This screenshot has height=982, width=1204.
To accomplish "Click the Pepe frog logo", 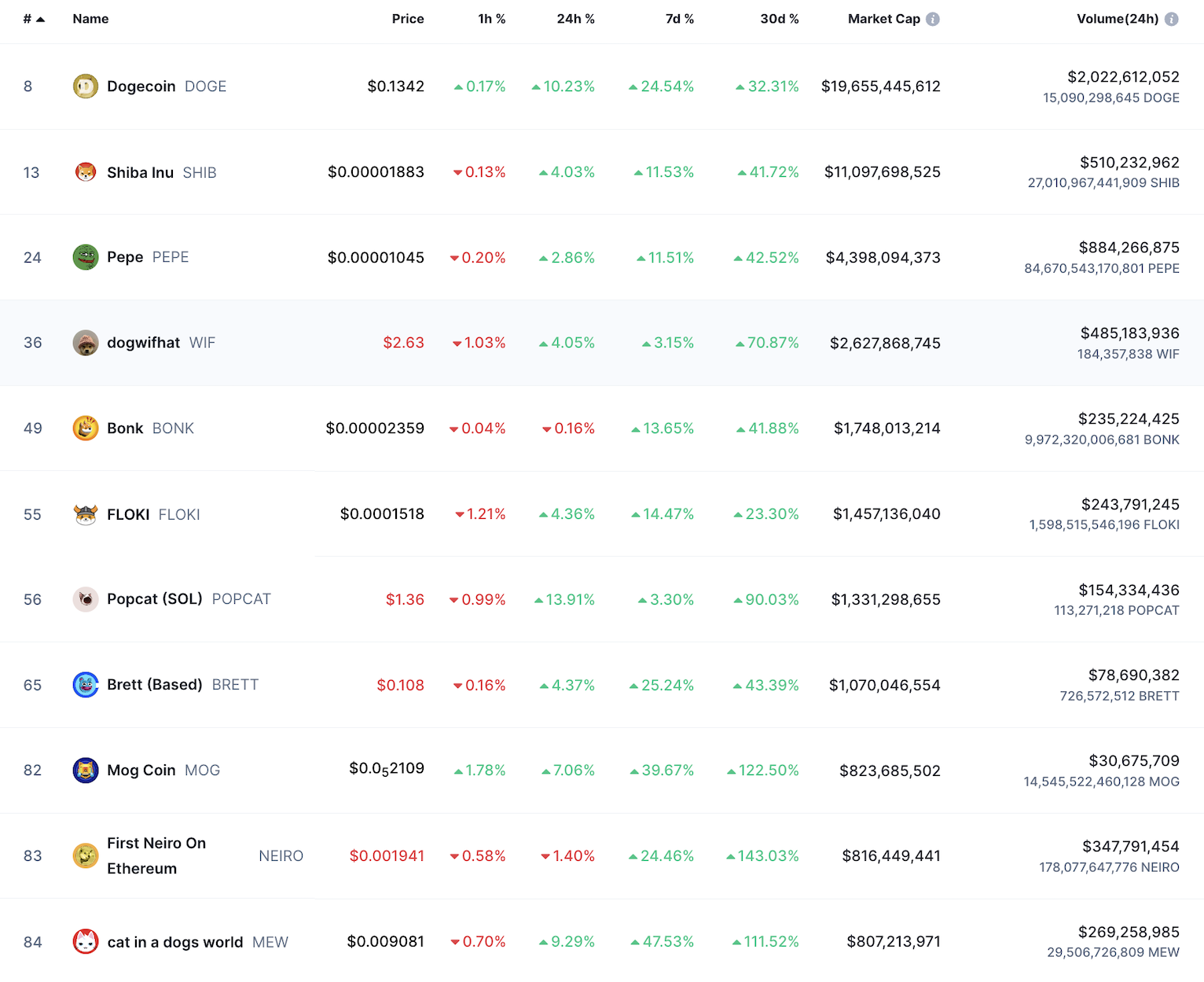I will tap(86, 257).
